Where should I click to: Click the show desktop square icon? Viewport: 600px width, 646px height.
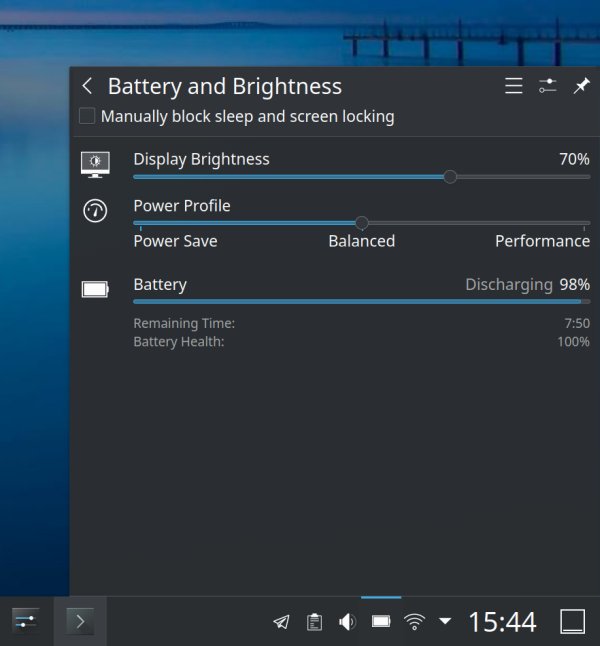coord(572,621)
